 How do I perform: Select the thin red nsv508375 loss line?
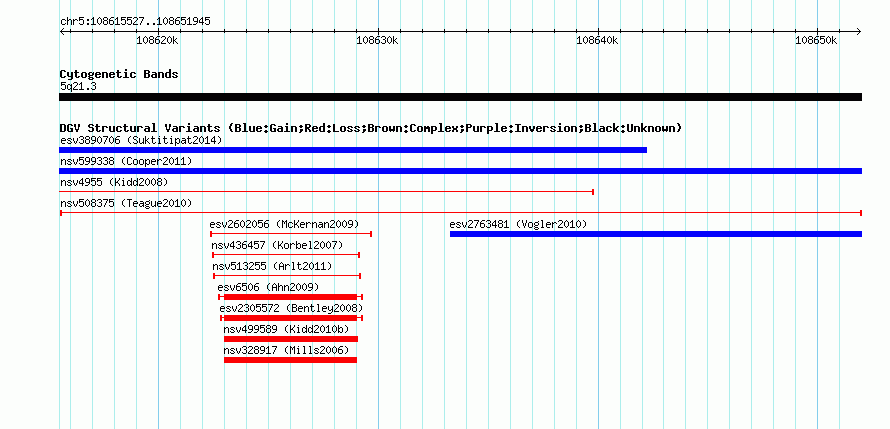point(460,213)
